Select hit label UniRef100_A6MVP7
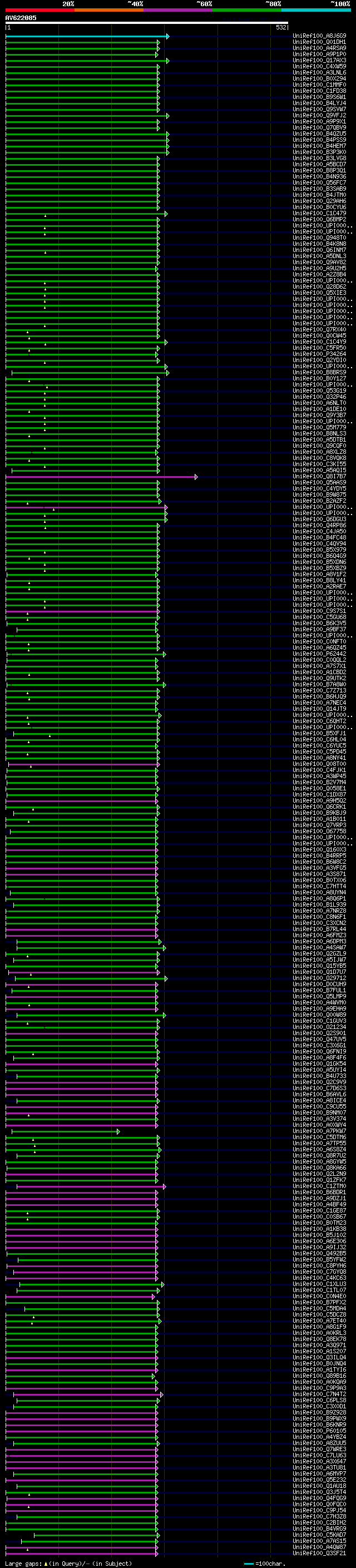The height and width of the screenshot is (1568, 356). coord(319,1473)
